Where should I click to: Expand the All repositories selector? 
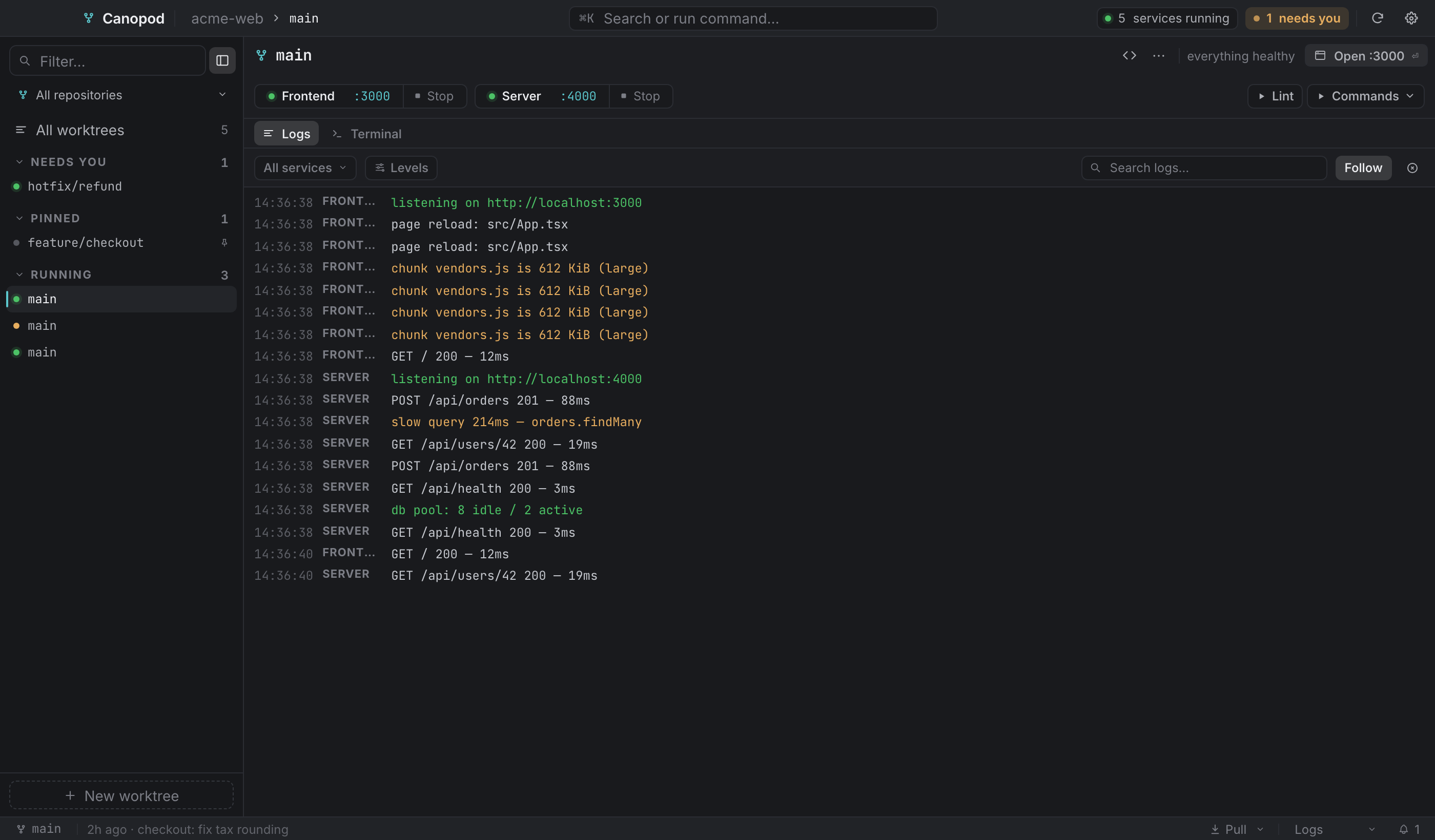pyautogui.click(x=122, y=95)
